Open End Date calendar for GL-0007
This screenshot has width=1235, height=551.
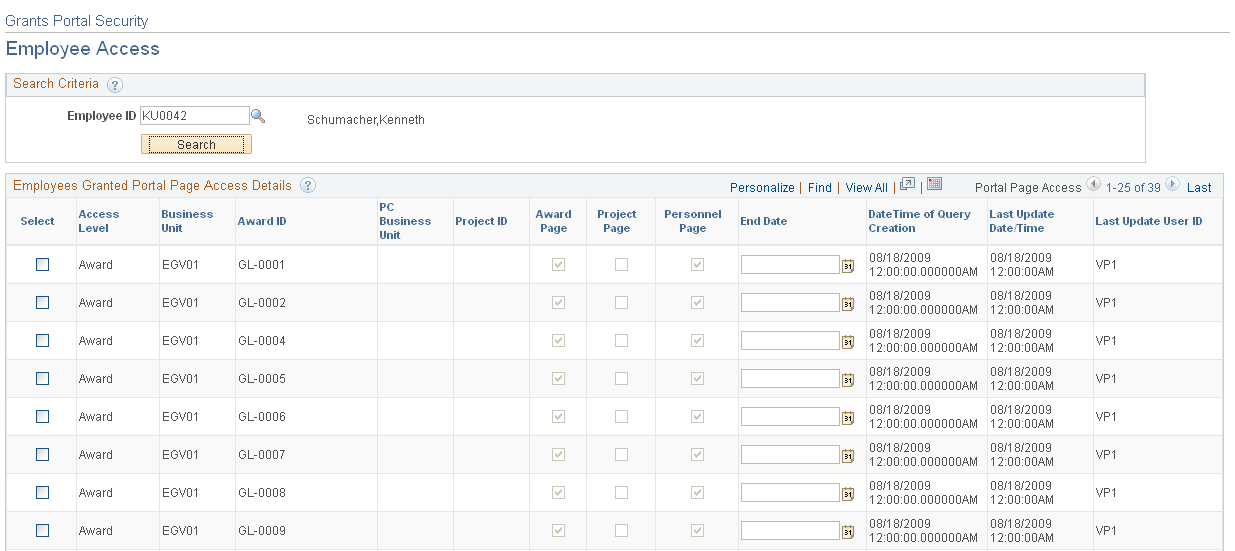(x=848, y=456)
